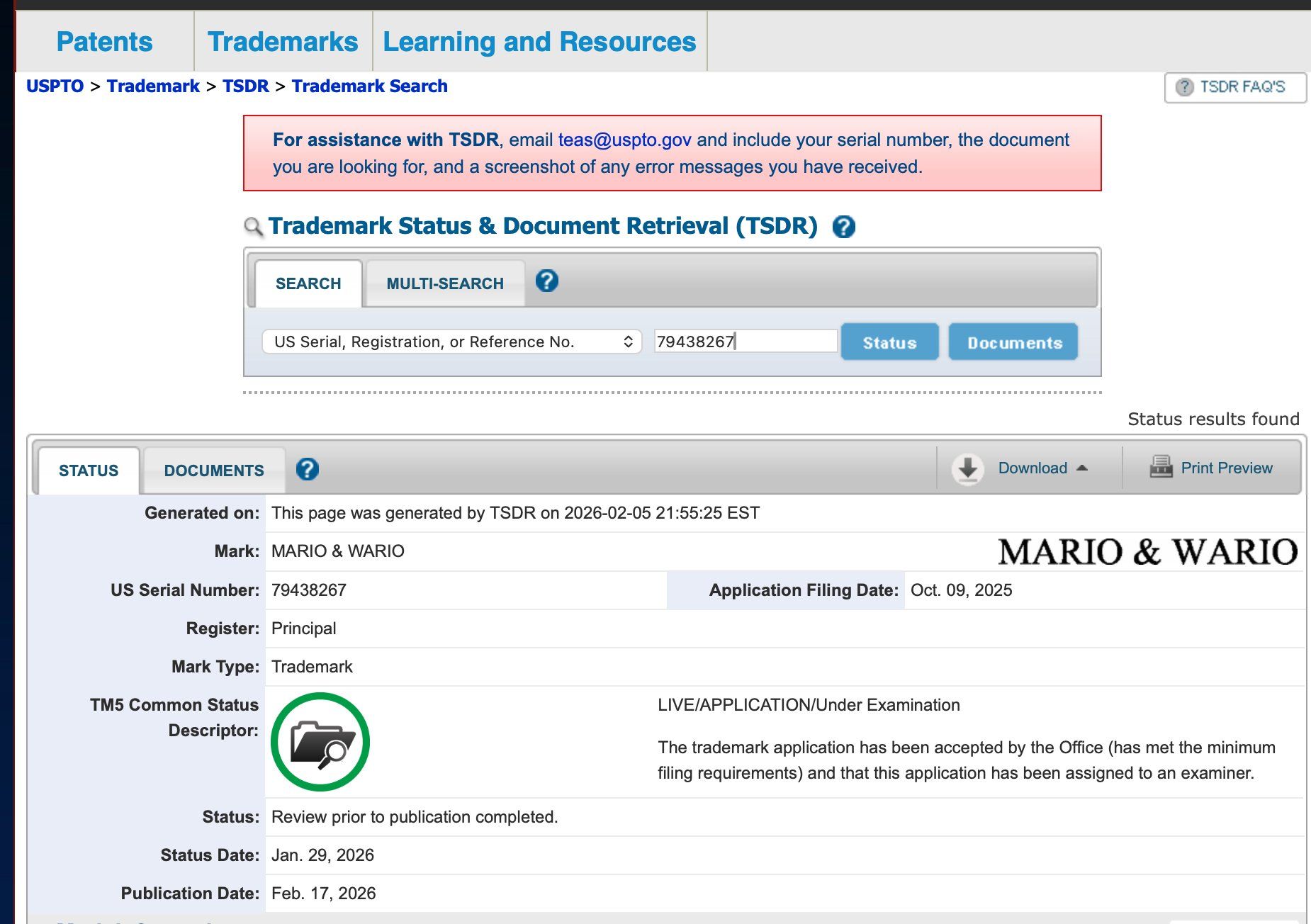Open the Patents navigation menu
1311x924 pixels.
pos(104,42)
